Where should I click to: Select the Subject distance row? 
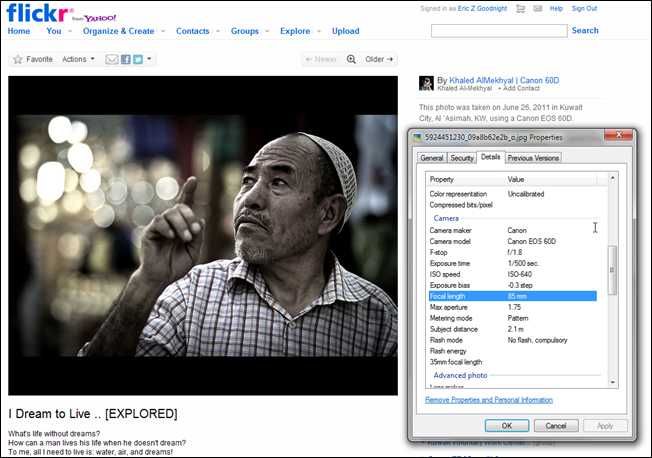click(x=512, y=329)
